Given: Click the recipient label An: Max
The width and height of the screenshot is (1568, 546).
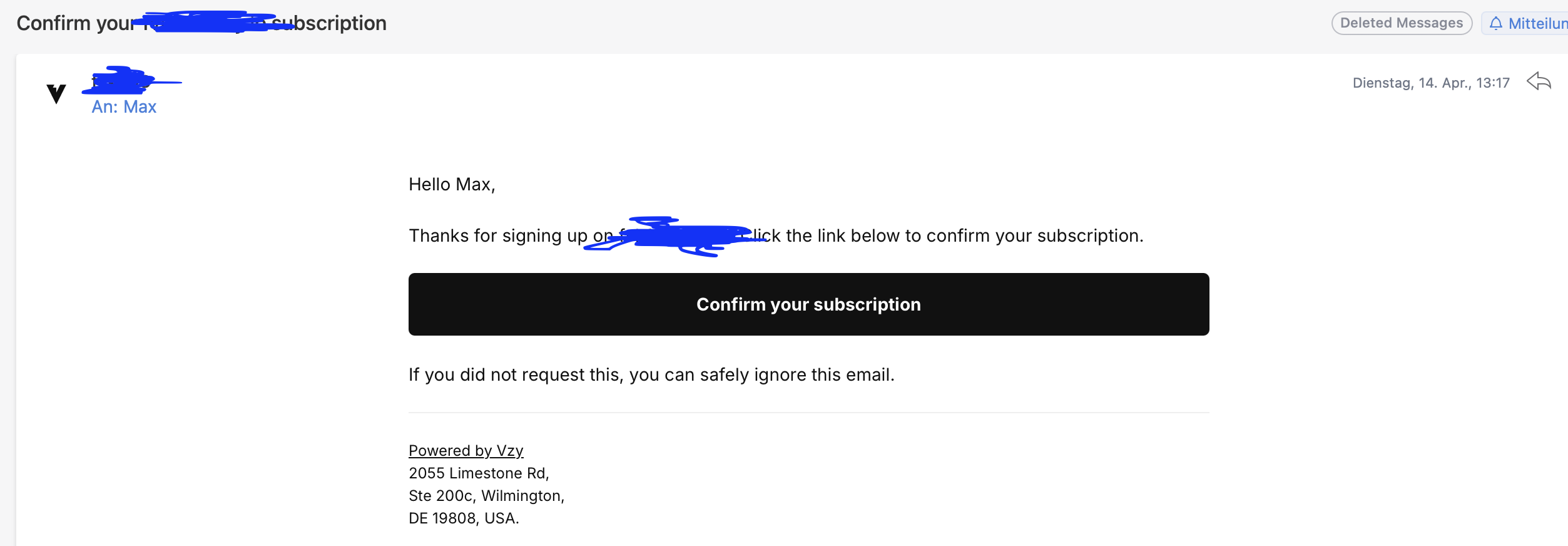Looking at the screenshot, I should click(x=124, y=107).
